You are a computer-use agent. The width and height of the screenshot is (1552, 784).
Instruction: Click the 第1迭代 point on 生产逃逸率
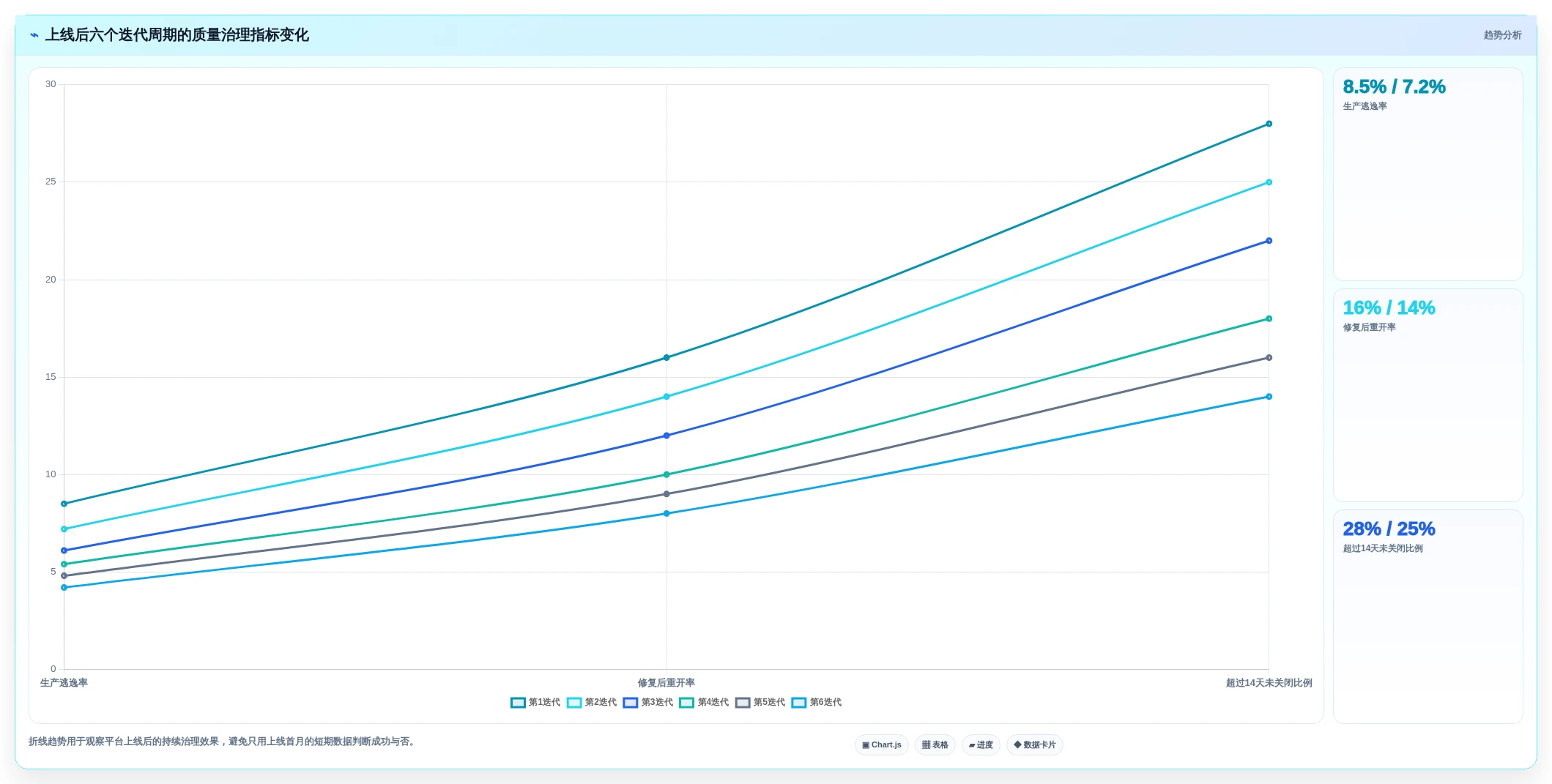64,504
